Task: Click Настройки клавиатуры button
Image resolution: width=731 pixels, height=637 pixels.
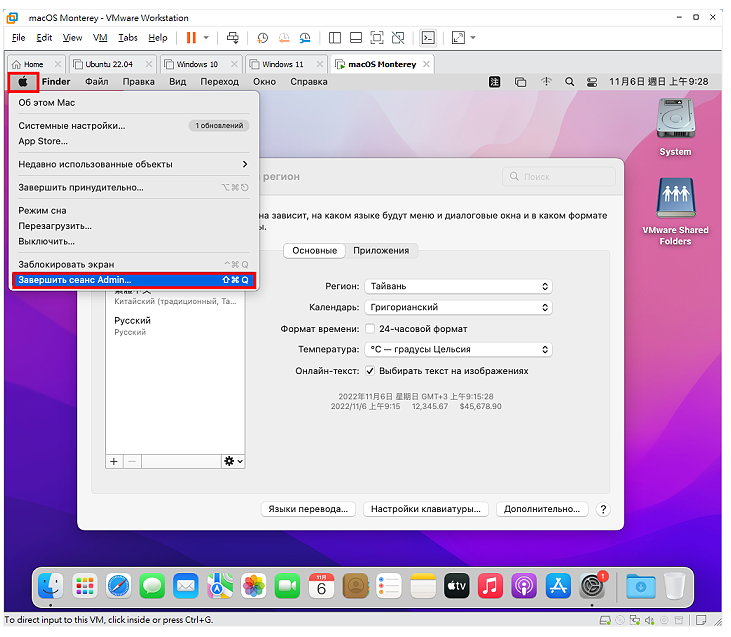Action: [426, 509]
